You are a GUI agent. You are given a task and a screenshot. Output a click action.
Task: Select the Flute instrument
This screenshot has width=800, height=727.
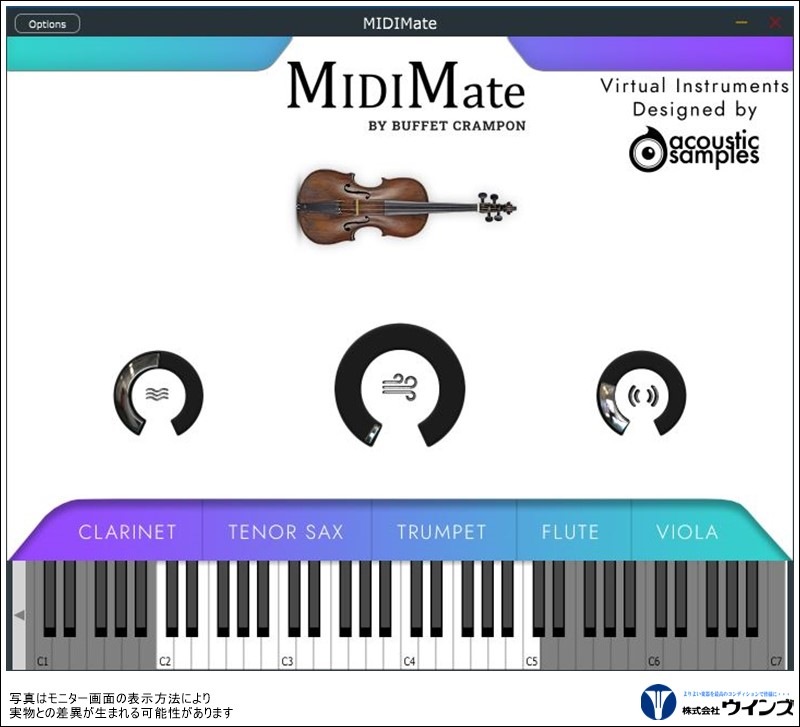point(570,532)
